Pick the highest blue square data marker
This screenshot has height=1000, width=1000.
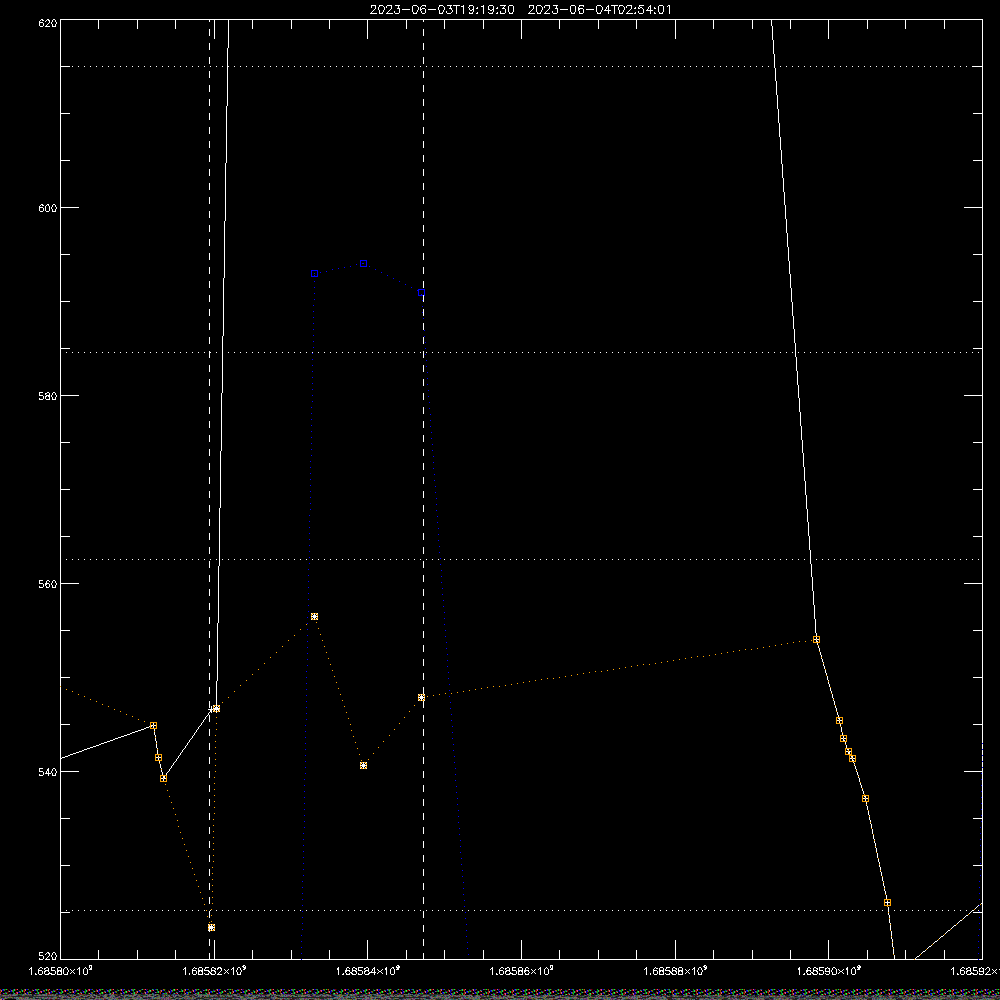[364, 263]
